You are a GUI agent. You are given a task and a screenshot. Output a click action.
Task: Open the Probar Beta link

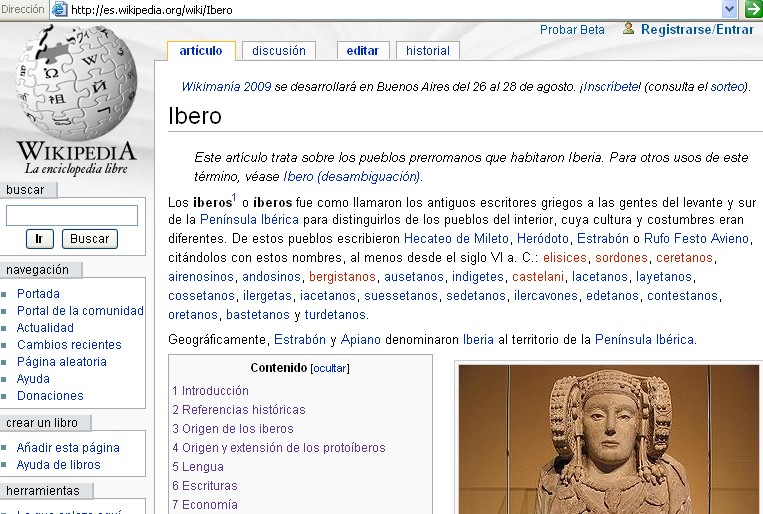(572, 30)
